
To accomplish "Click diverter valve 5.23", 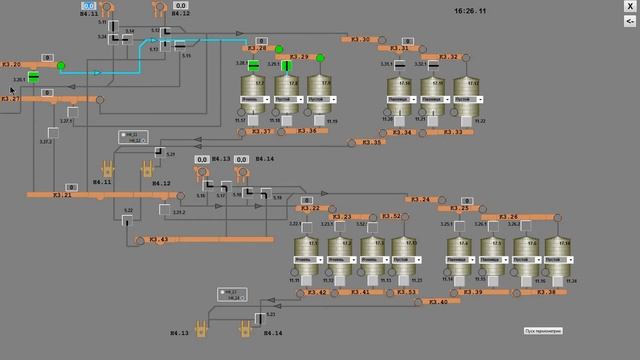I will pos(260,319).
